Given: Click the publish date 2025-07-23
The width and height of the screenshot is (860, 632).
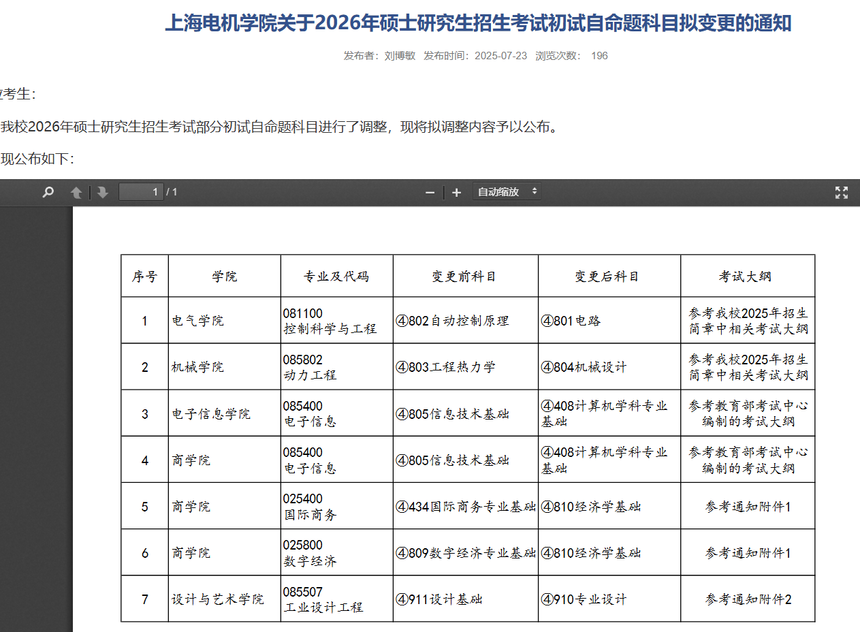Looking at the screenshot, I should tap(500, 56).
